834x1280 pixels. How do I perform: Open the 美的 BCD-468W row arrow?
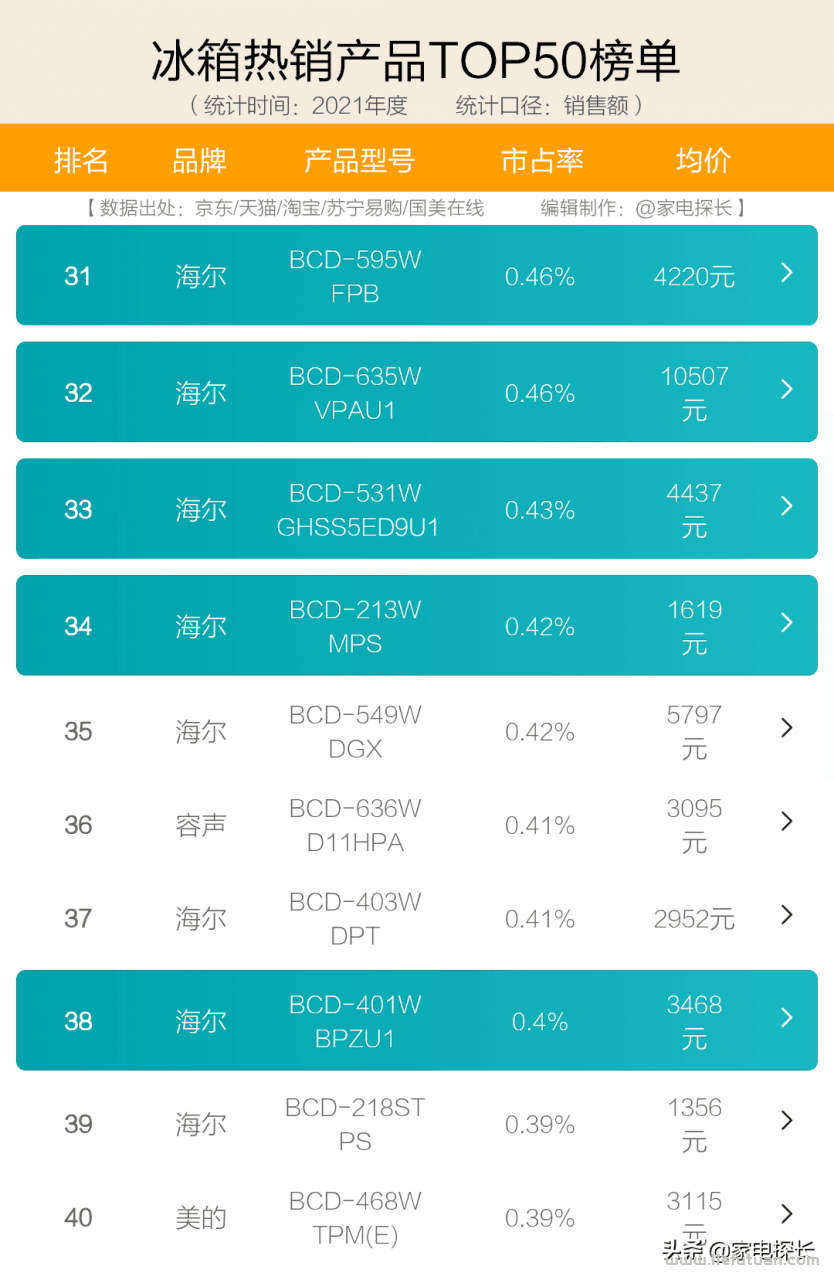(787, 1214)
